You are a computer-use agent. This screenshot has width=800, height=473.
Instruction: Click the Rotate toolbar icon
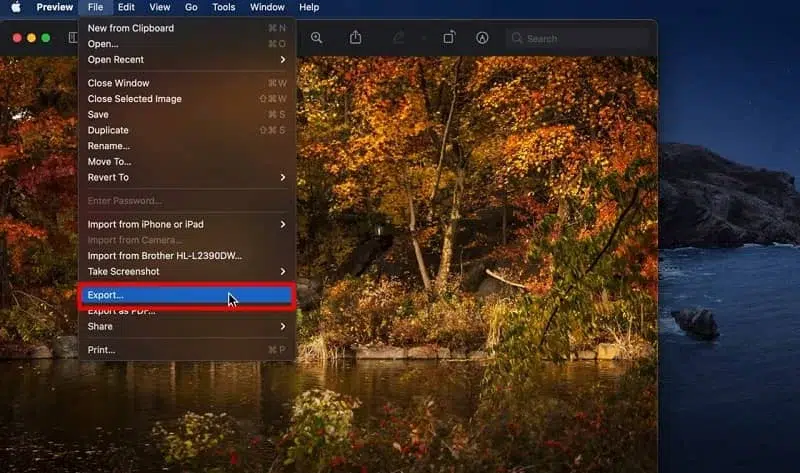click(x=449, y=37)
